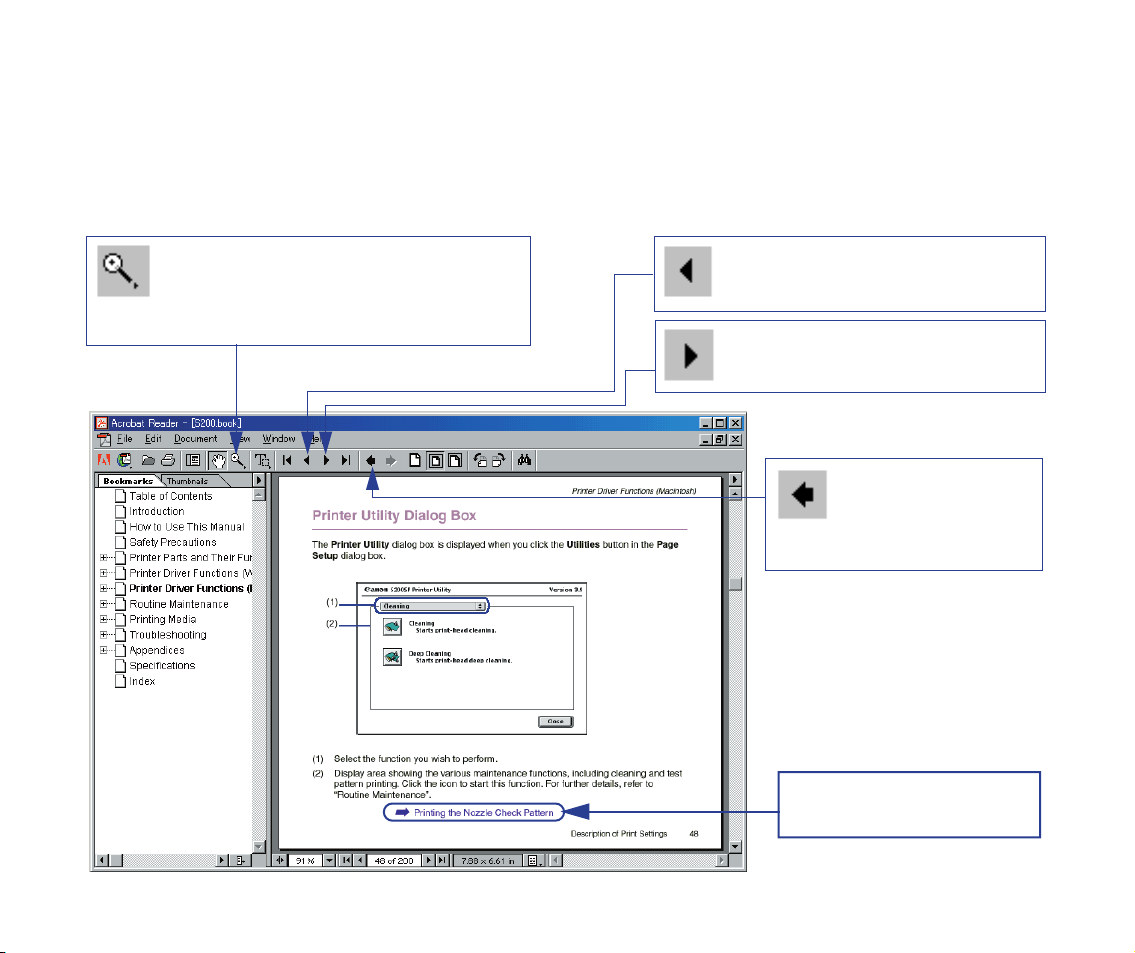The image size is (1135, 953).
Task: Toggle Show/Hide Navigation Pane button
Action: point(193,461)
